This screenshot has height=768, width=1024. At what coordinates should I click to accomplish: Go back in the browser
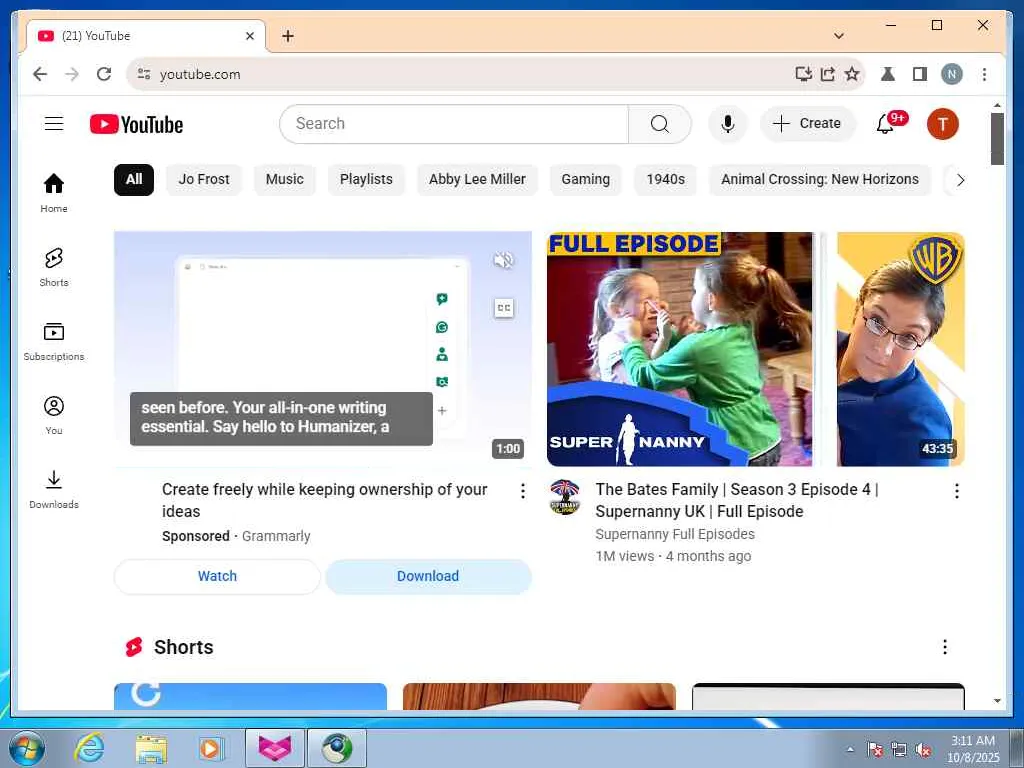[x=40, y=74]
